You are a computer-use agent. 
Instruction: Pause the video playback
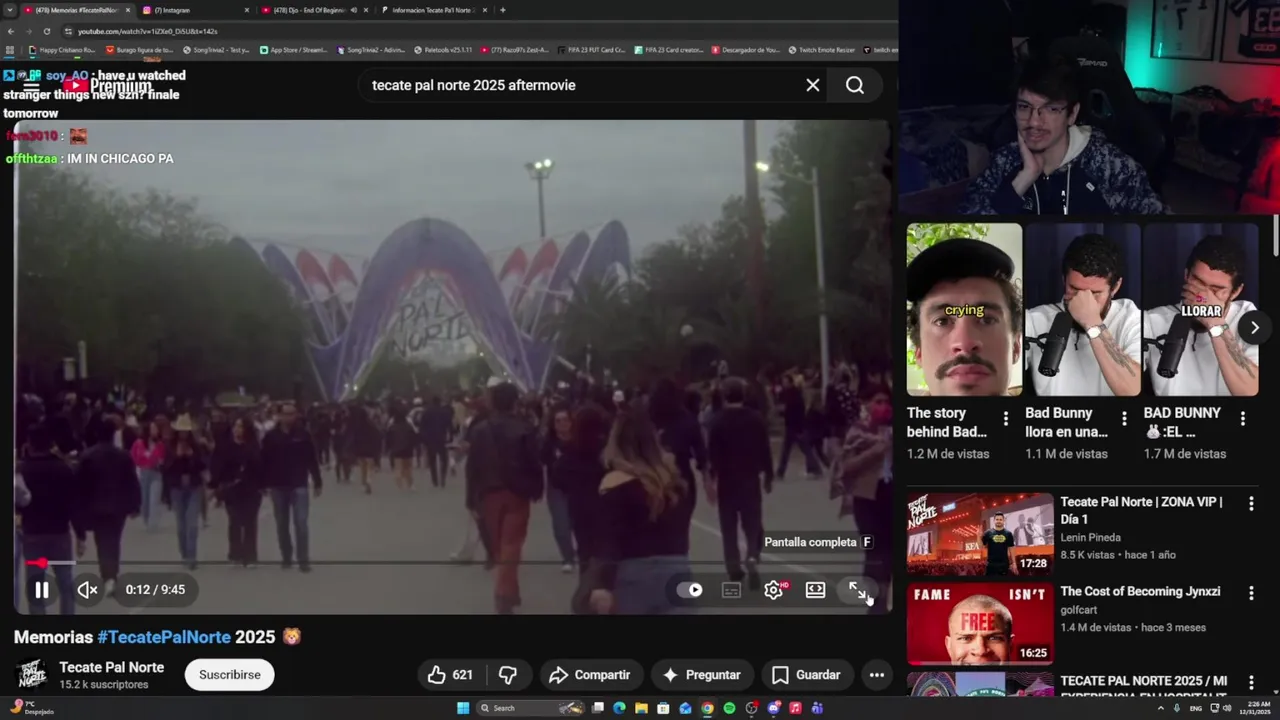click(x=42, y=590)
